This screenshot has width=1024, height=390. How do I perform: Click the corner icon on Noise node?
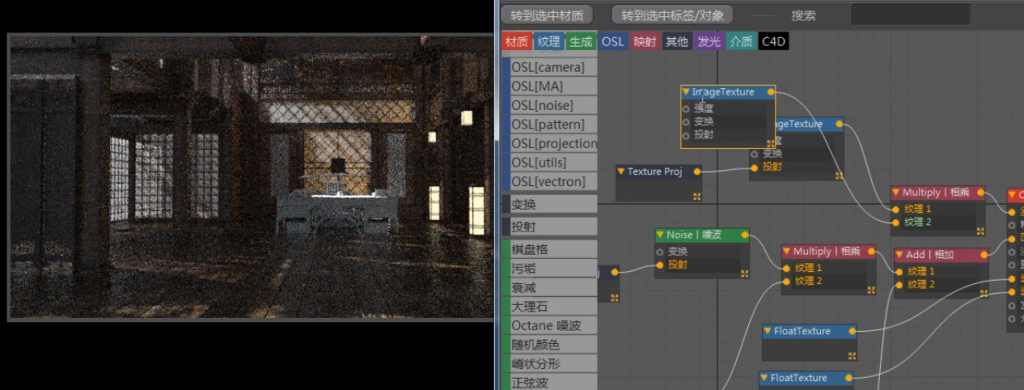coord(744,274)
